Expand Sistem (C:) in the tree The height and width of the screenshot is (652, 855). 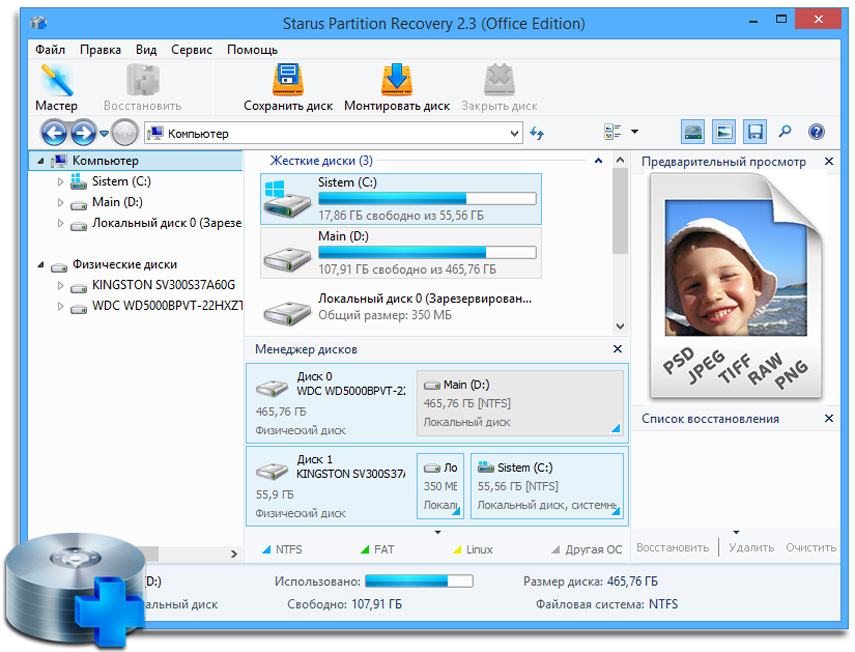[60, 182]
